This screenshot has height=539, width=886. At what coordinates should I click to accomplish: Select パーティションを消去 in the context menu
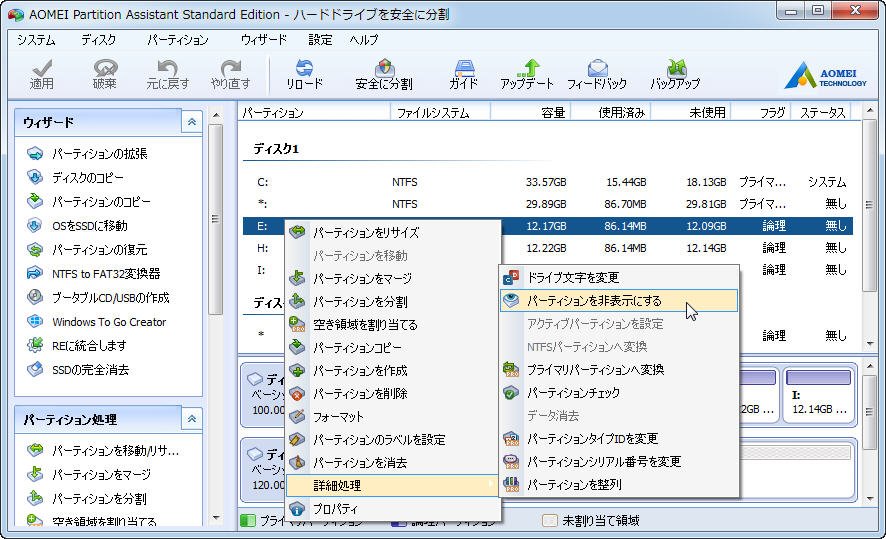click(x=393, y=463)
